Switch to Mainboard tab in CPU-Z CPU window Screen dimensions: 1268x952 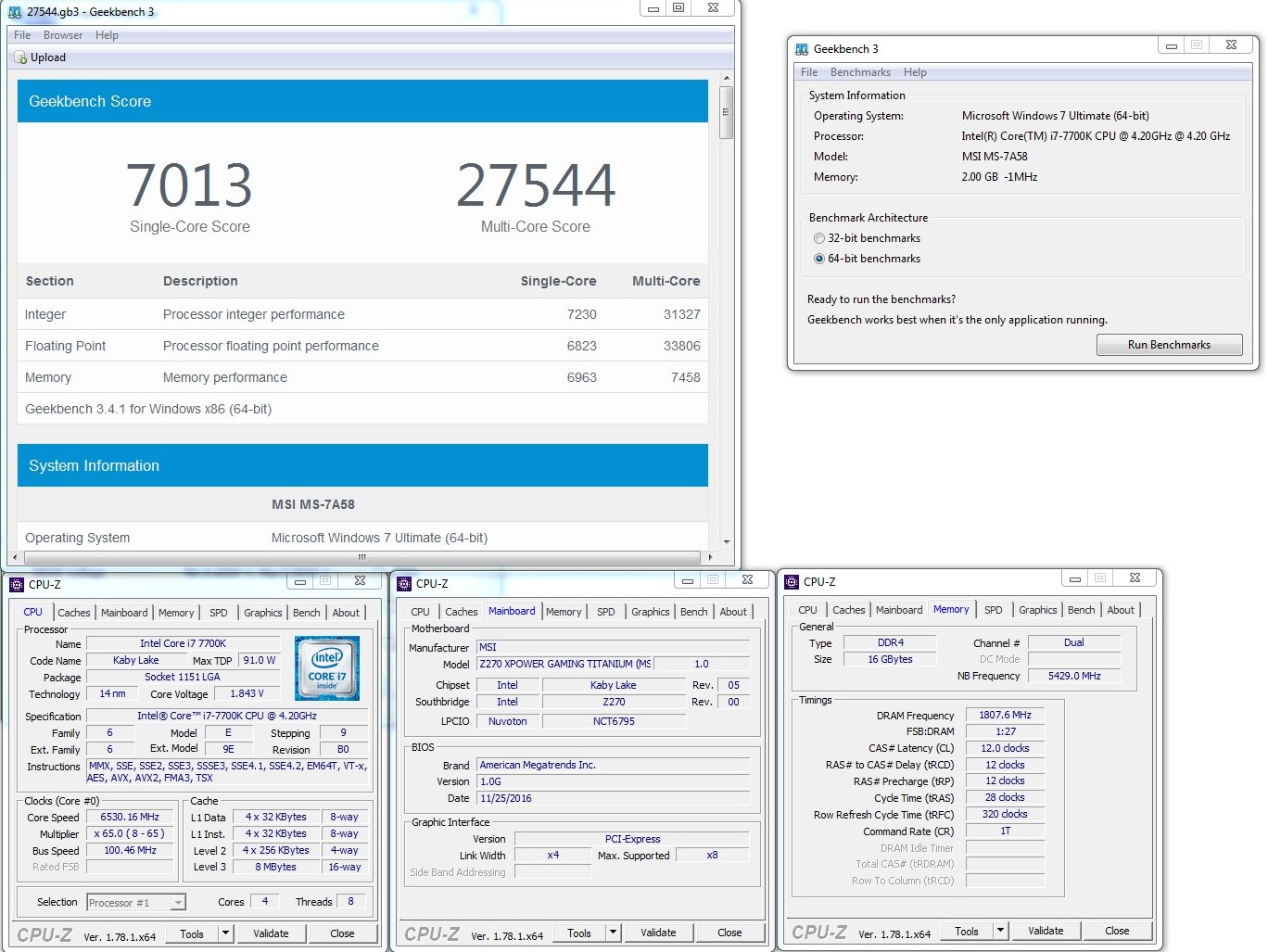pyautogui.click(x=124, y=613)
